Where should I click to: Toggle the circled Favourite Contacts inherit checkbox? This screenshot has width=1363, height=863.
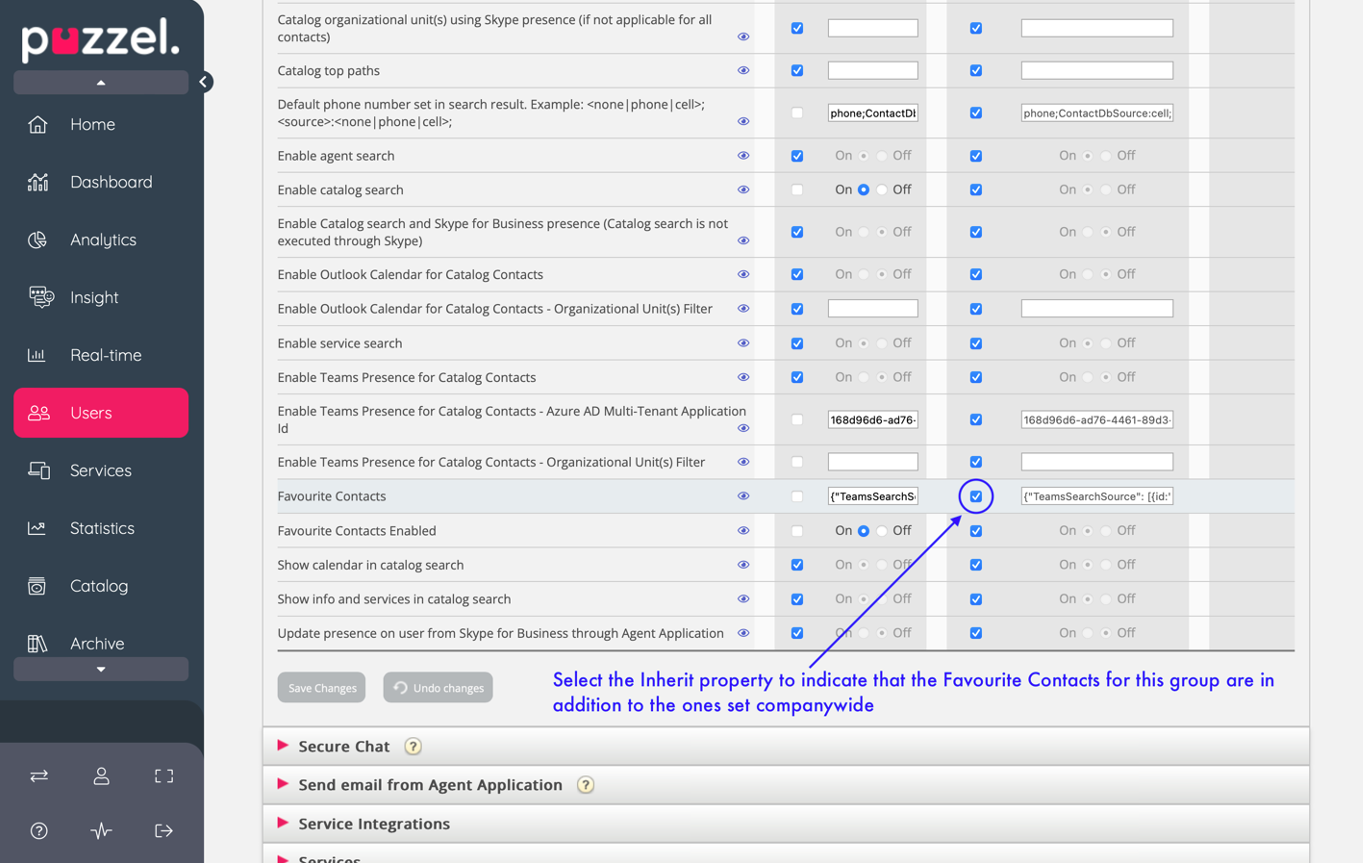976,496
